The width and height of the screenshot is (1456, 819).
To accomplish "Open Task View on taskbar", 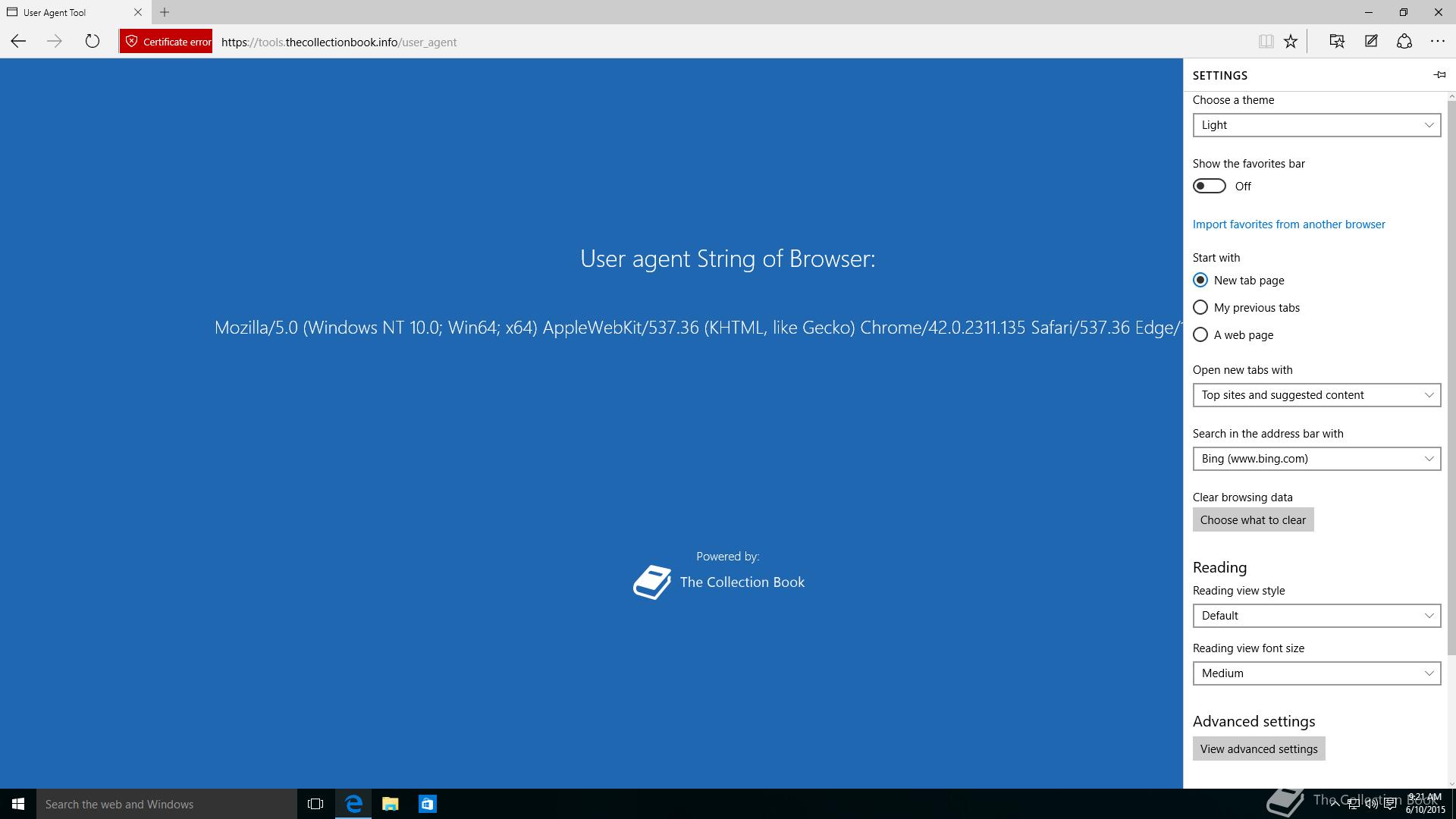I will point(315,804).
